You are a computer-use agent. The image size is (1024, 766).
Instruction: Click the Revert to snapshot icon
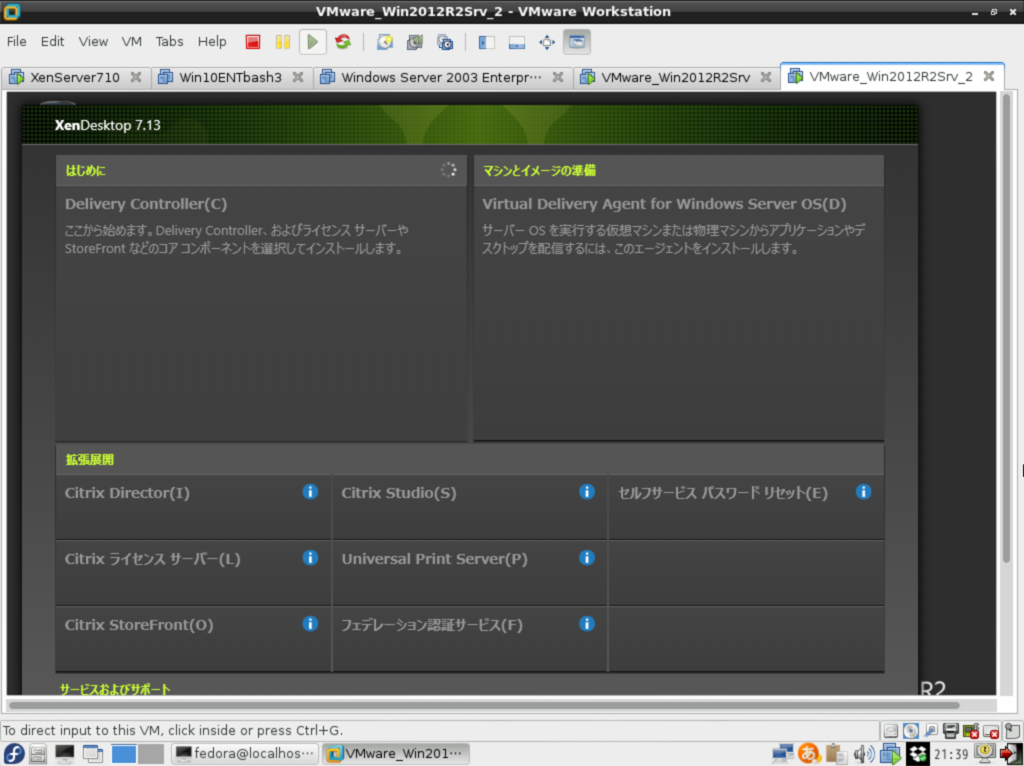click(x=415, y=42)
